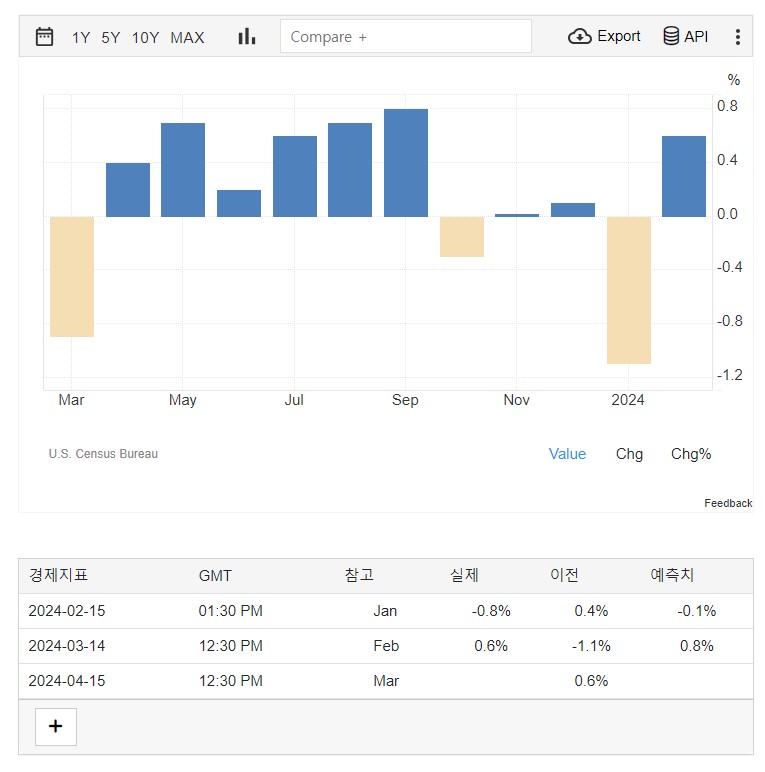765x772 pixels.
Task: Click the 예측치 column header
Action: (672, 575)
